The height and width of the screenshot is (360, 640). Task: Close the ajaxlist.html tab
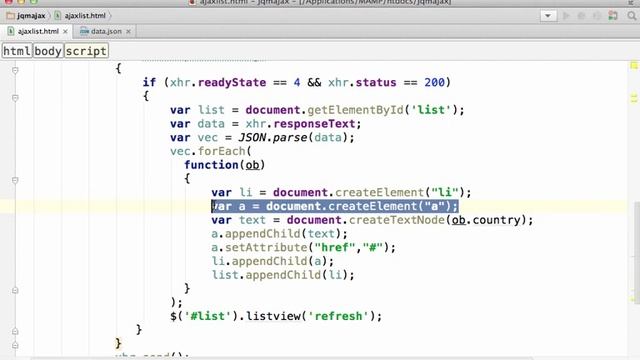click(65, 31)
